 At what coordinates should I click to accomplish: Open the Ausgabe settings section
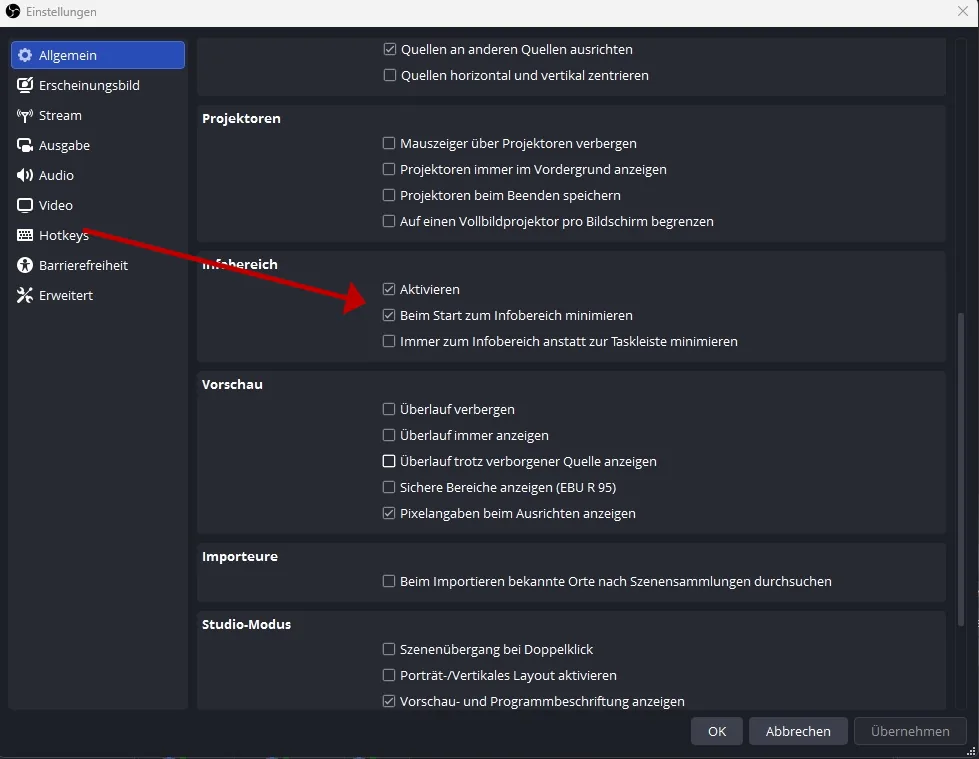click(98, 145)
